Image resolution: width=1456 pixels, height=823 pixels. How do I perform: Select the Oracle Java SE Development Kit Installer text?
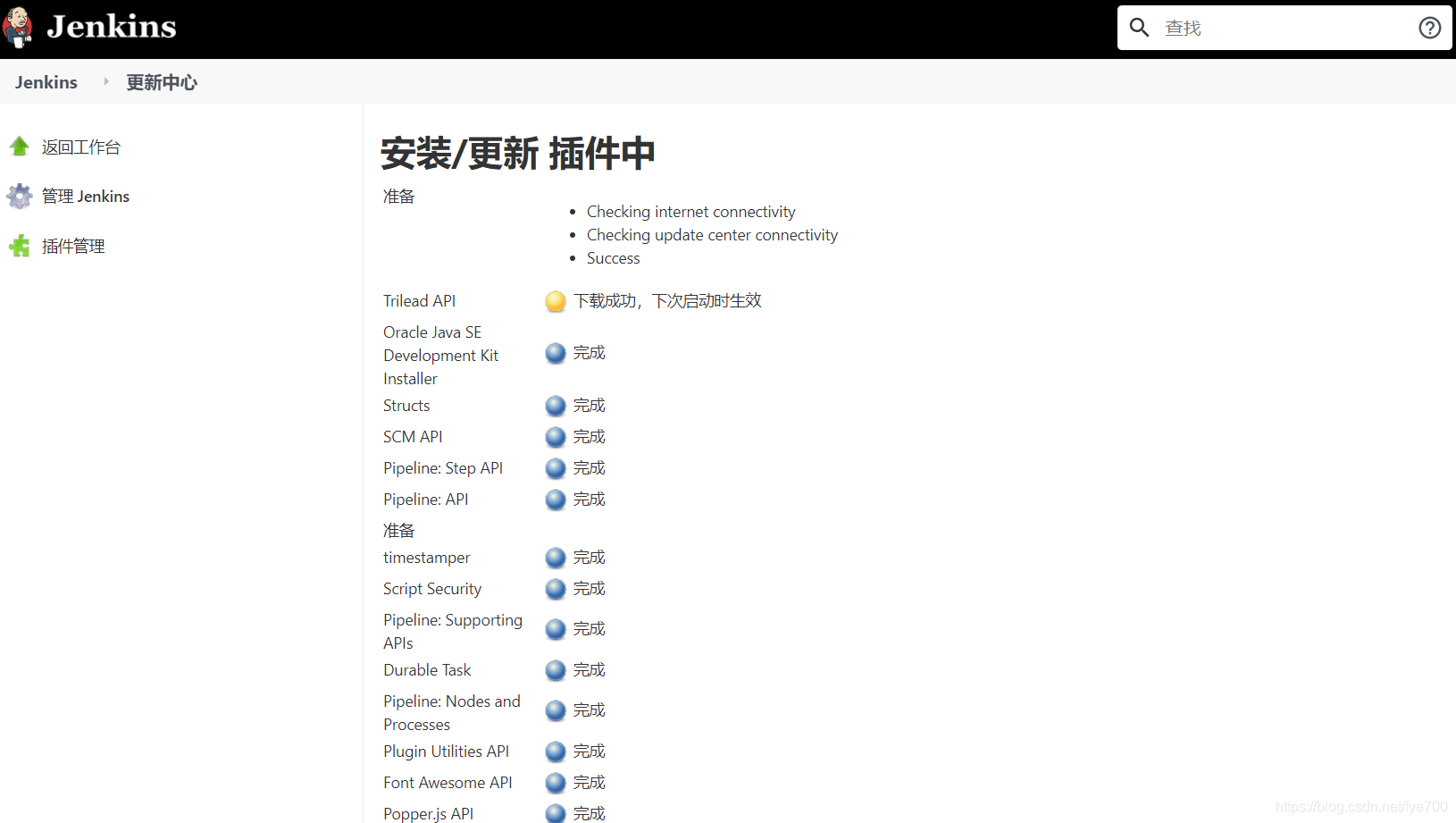(x=440, y=356)
